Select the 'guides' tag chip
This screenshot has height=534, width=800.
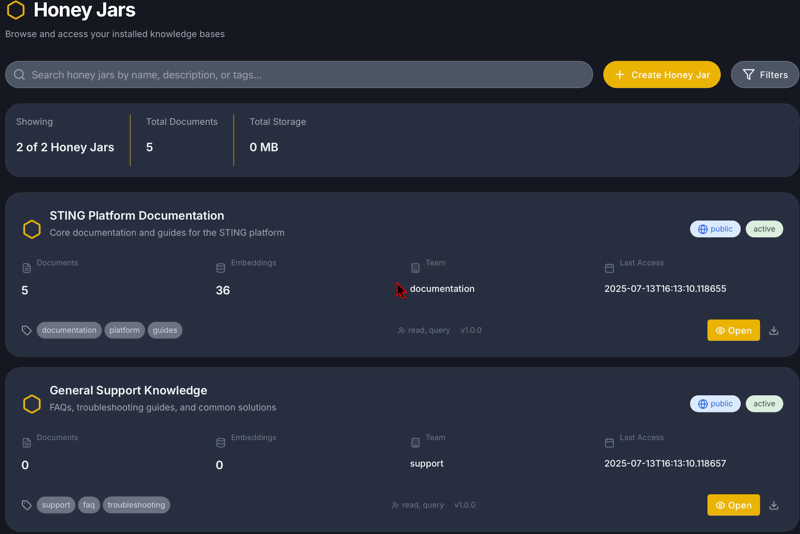[165, 330]
